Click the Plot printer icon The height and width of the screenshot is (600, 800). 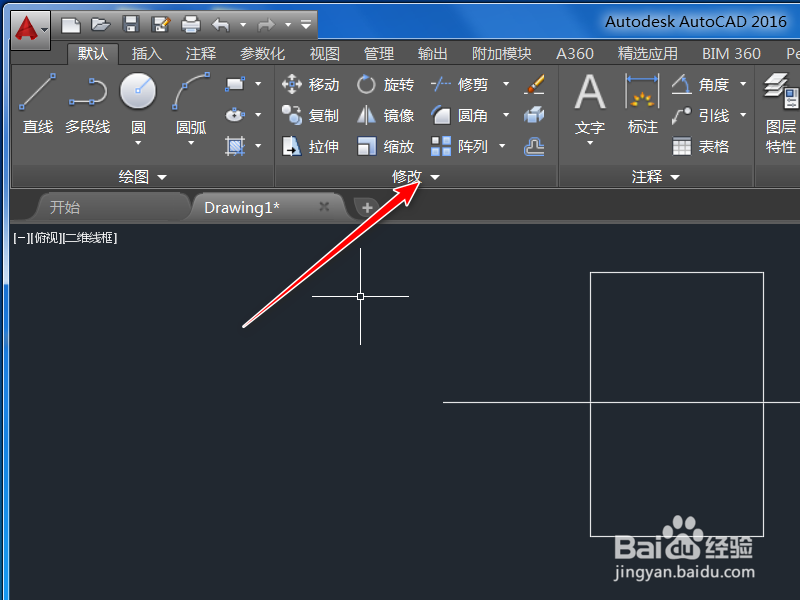pos(191,24)
